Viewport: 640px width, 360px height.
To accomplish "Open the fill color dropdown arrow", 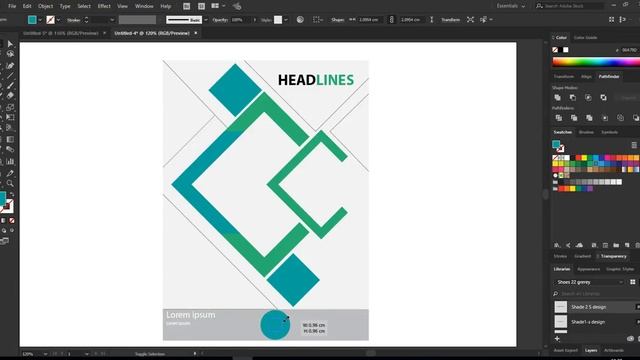I will pos(40,20).
